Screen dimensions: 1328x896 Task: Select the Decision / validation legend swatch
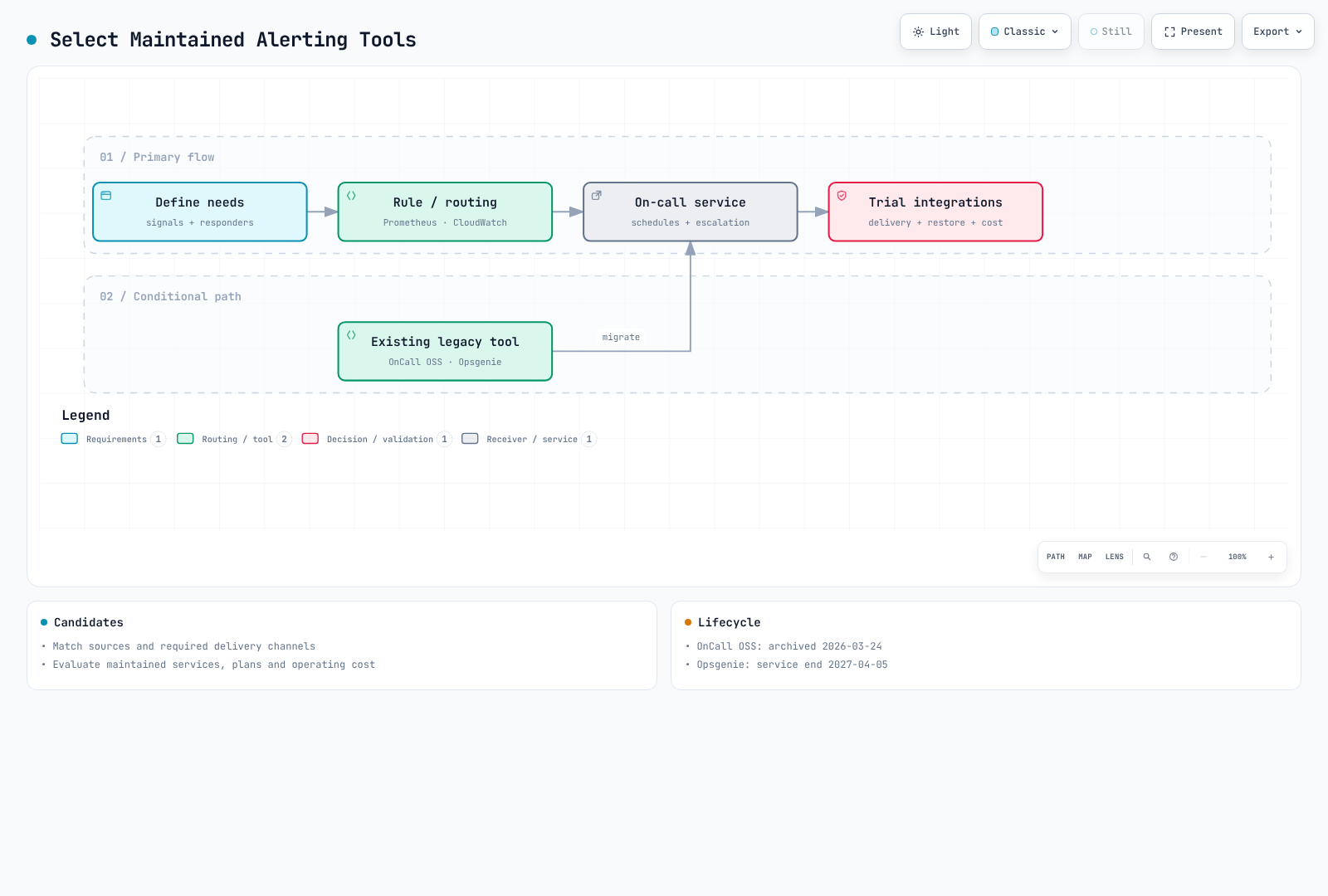pos(310,439)
